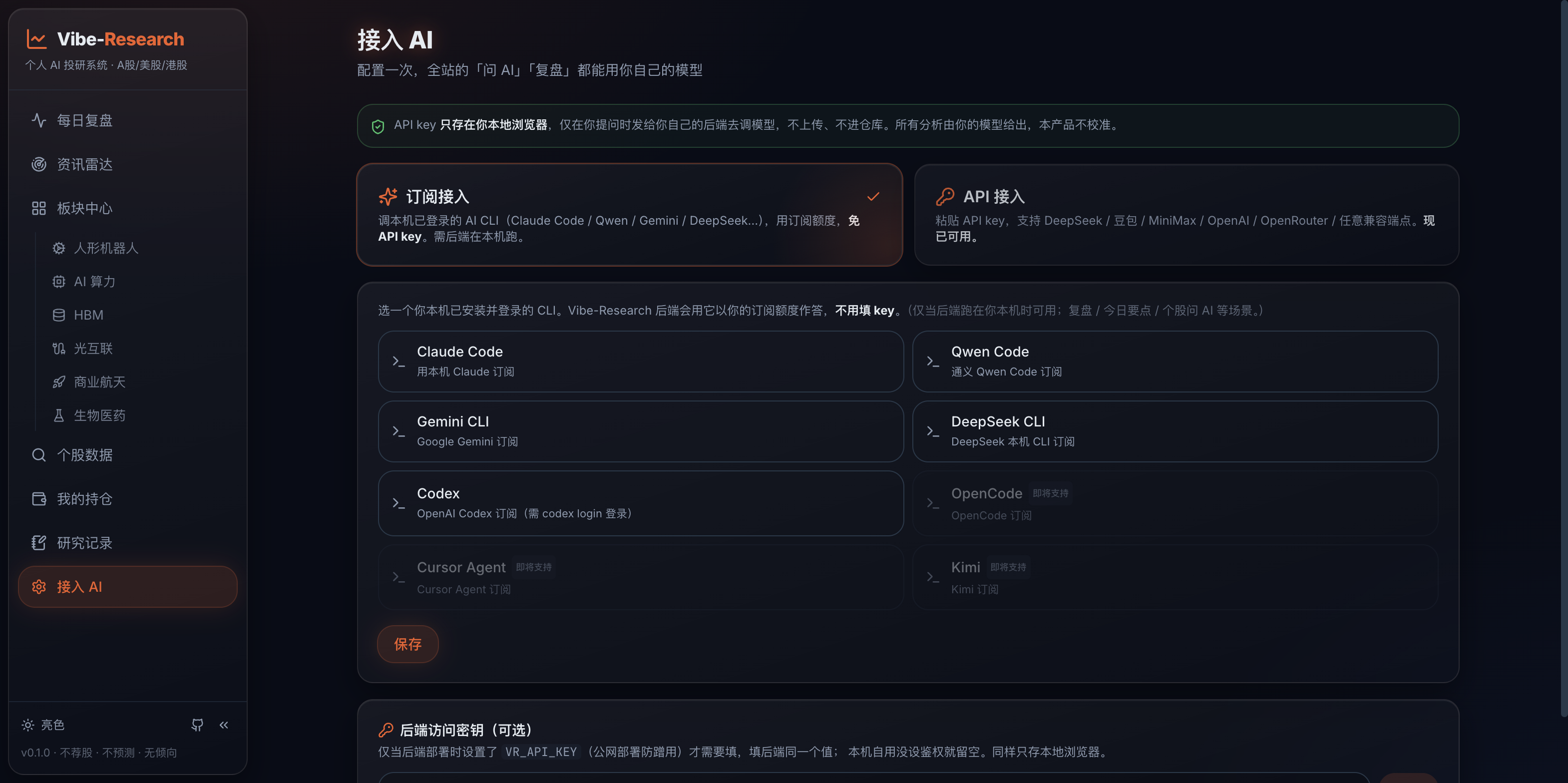Click the rocket icon beside 商业航天

click(x=59, y=383)
